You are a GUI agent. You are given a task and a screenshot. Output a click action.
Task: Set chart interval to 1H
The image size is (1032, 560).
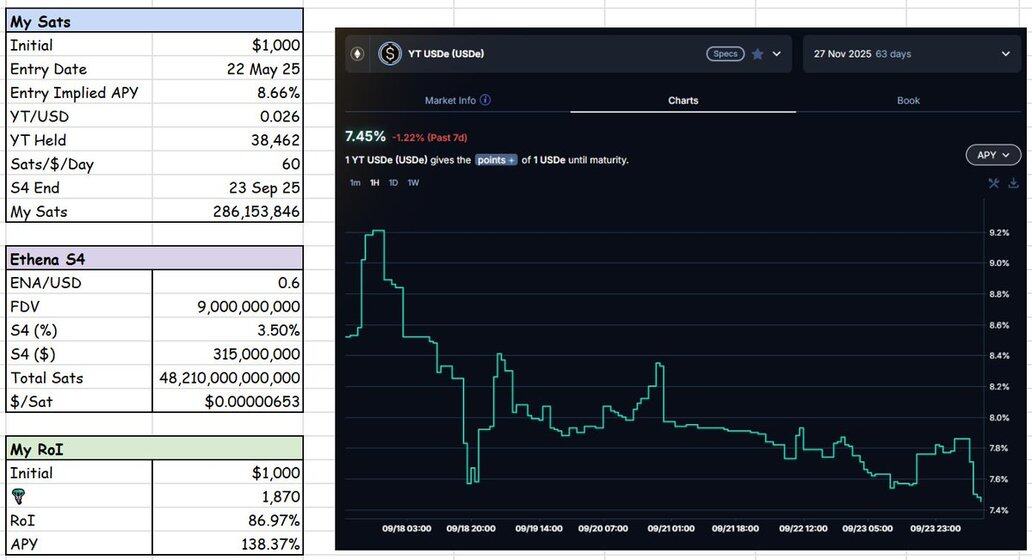(374, 183)
